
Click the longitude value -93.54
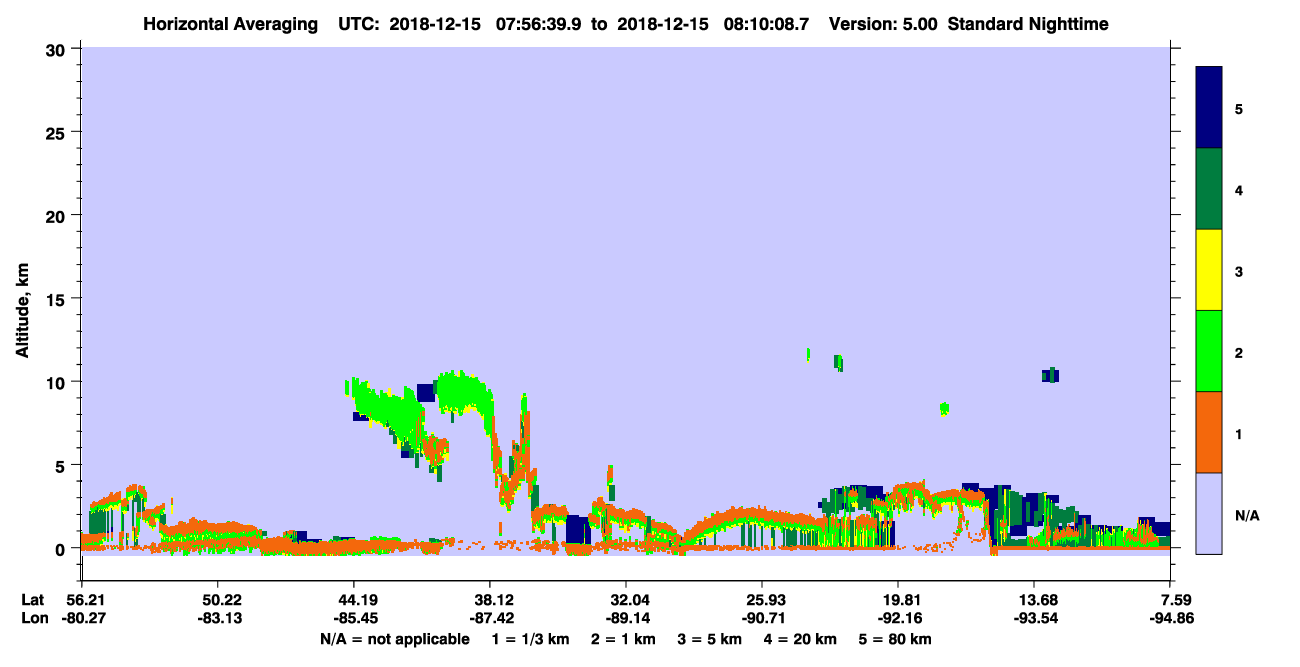(x=1034, y=618)
